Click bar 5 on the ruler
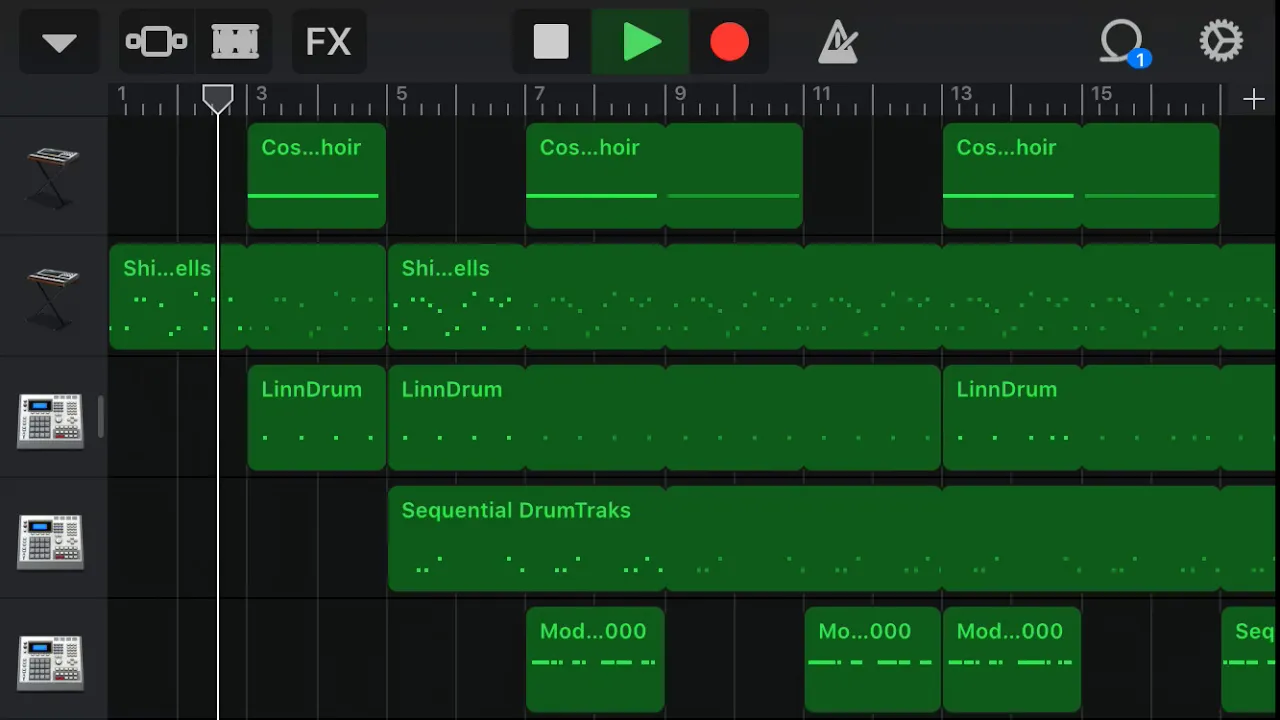Image resolution: width=1280 pixels, height=720 pixels. click(x=401, y=94)
